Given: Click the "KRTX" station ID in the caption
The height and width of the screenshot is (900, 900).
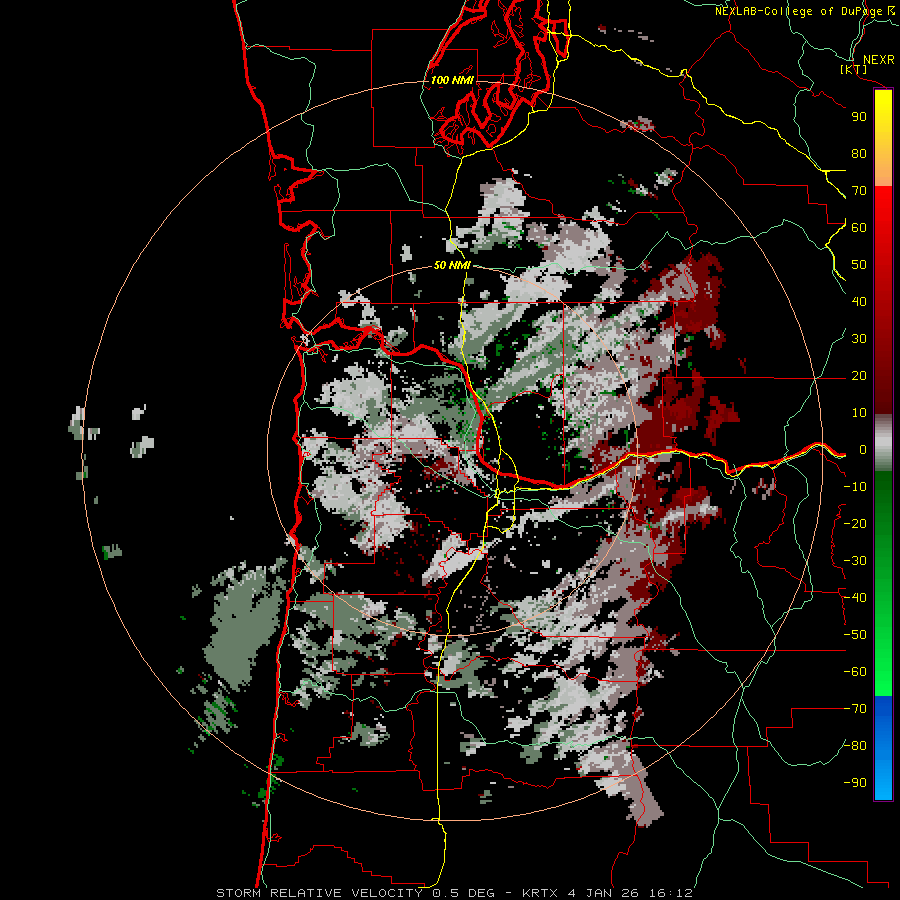Looking at the screenshot, I should 542,893.
